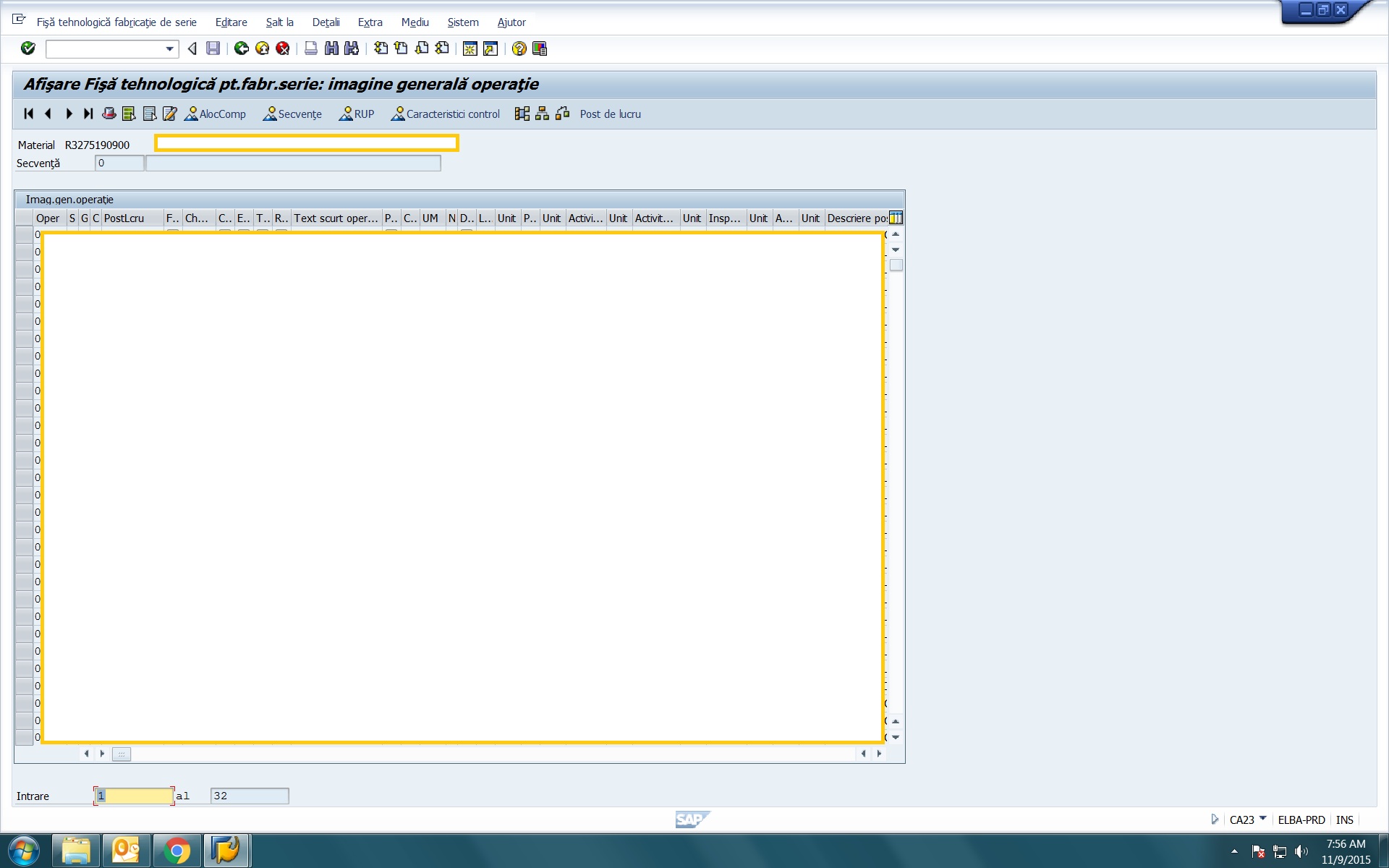Expand the CA23 status bar dropdown
The image size is (1389, 868).
pyautogui.click(x=1263, y=819)
